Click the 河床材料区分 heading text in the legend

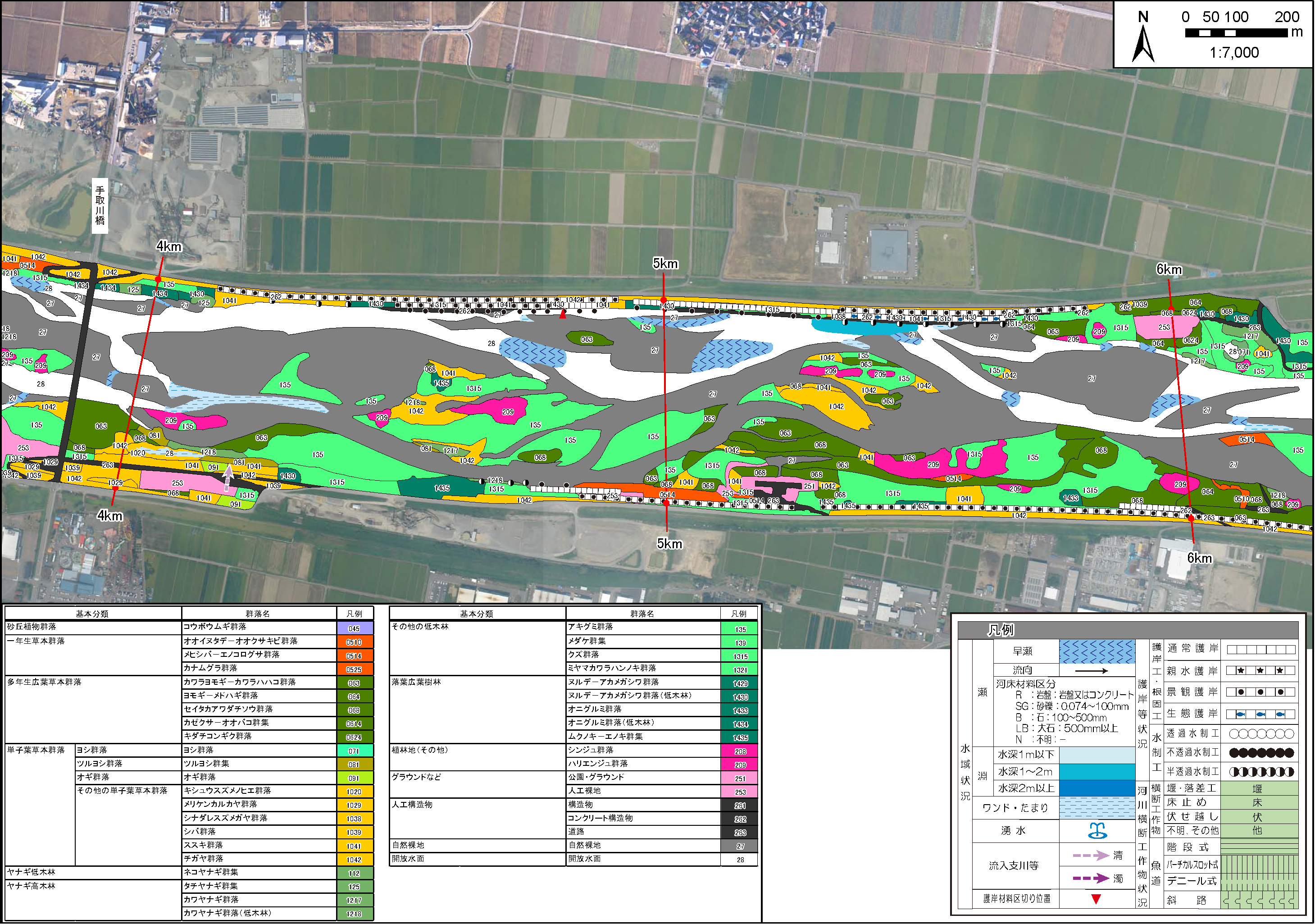pyautogui.click(x=1025, y=684)
